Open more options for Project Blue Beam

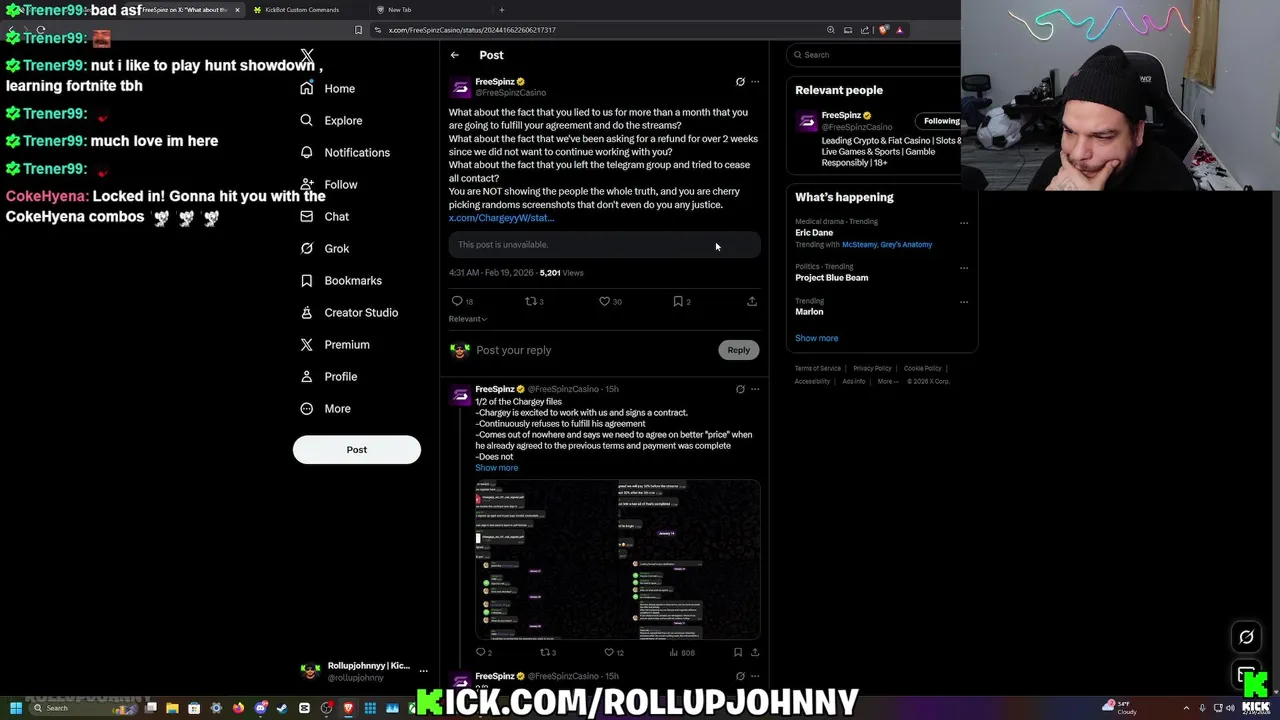pos(964,268)
